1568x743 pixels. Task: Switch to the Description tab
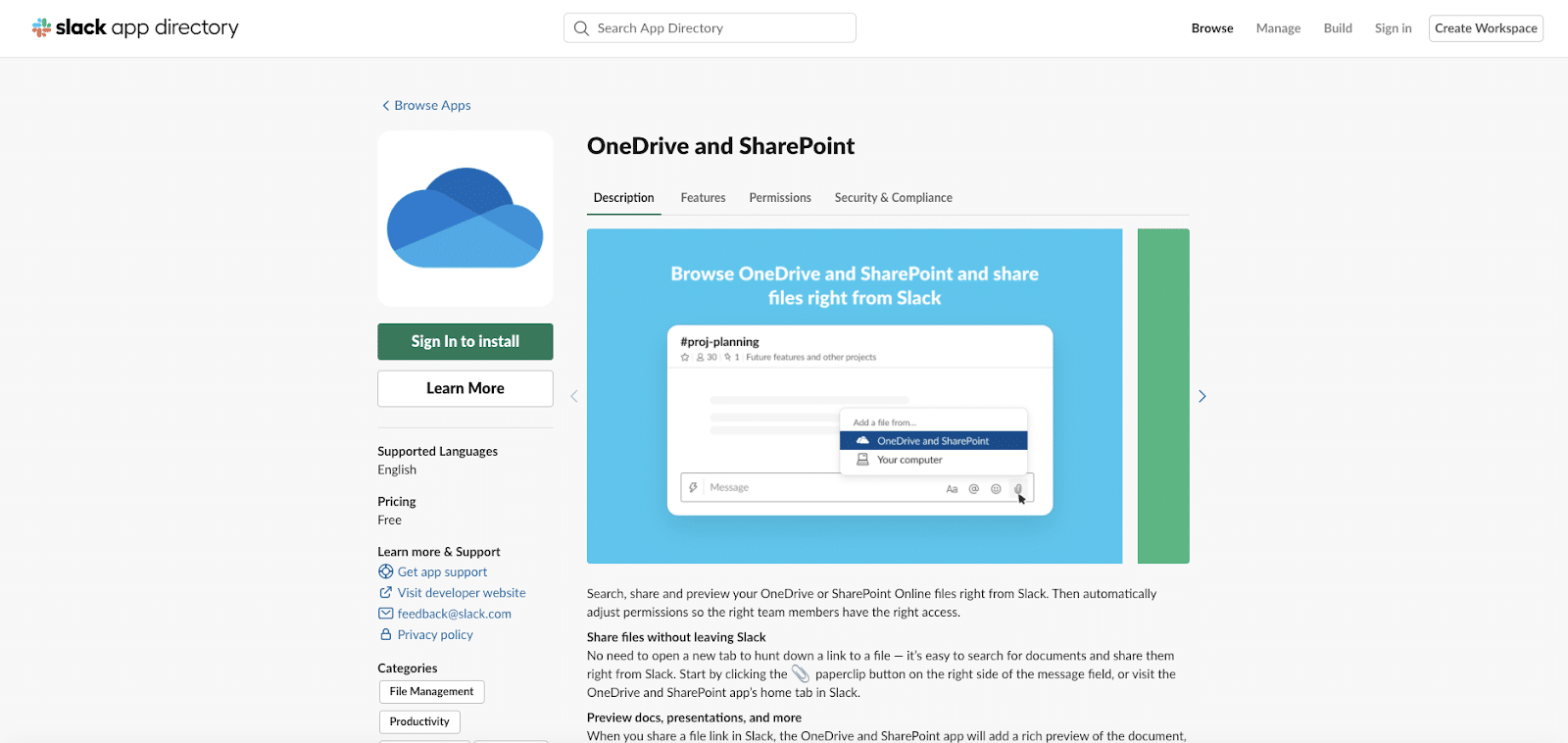point(624,198)
